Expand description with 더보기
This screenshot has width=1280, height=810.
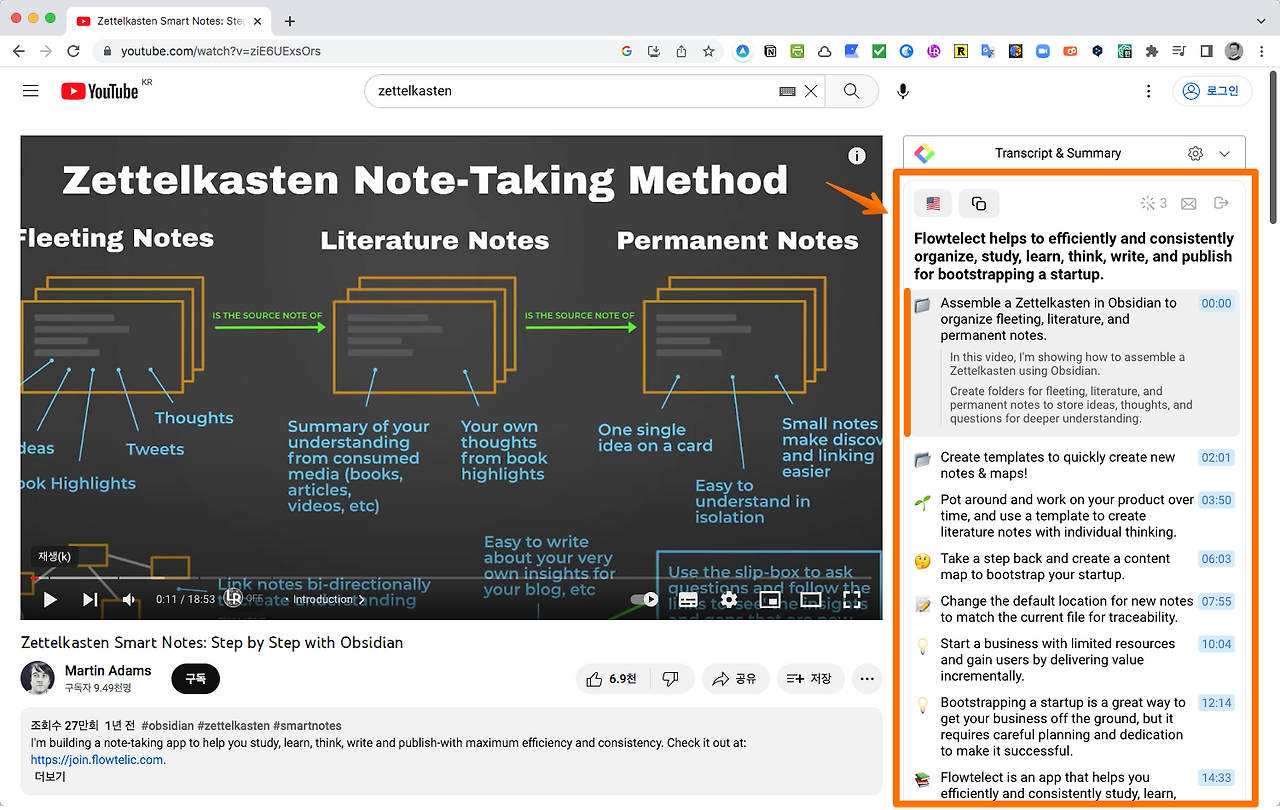click(x=49, y=777)
